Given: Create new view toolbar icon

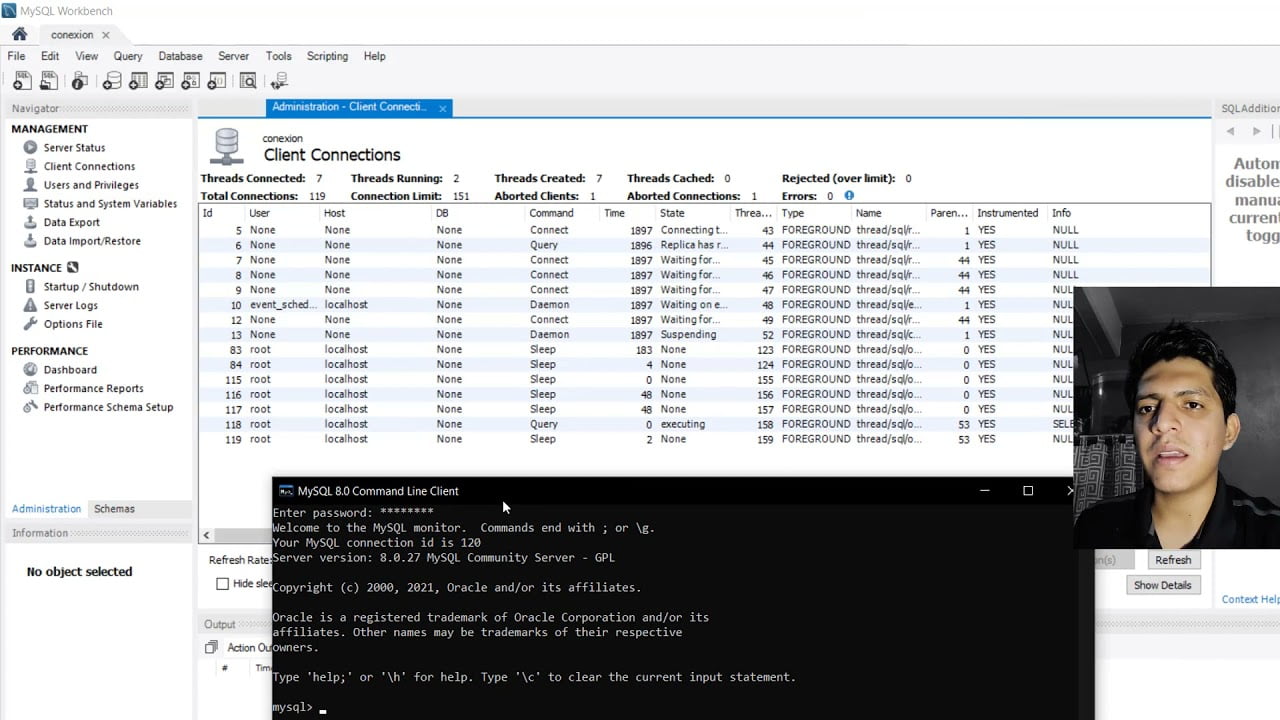Looking at the screenshot, I should click(x=164, y=81).
